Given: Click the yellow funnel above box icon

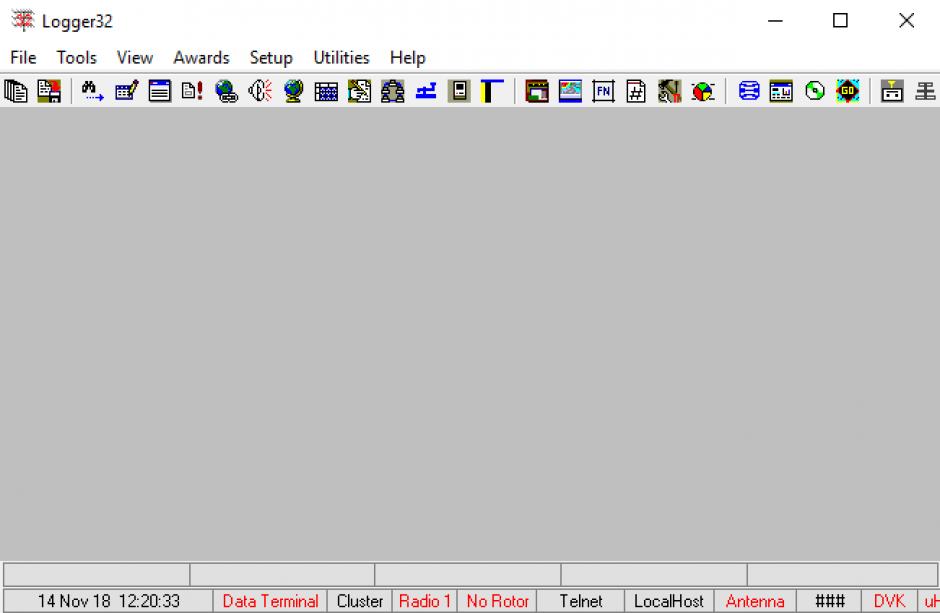Looking at the screenshot, I should pos(892,91).
